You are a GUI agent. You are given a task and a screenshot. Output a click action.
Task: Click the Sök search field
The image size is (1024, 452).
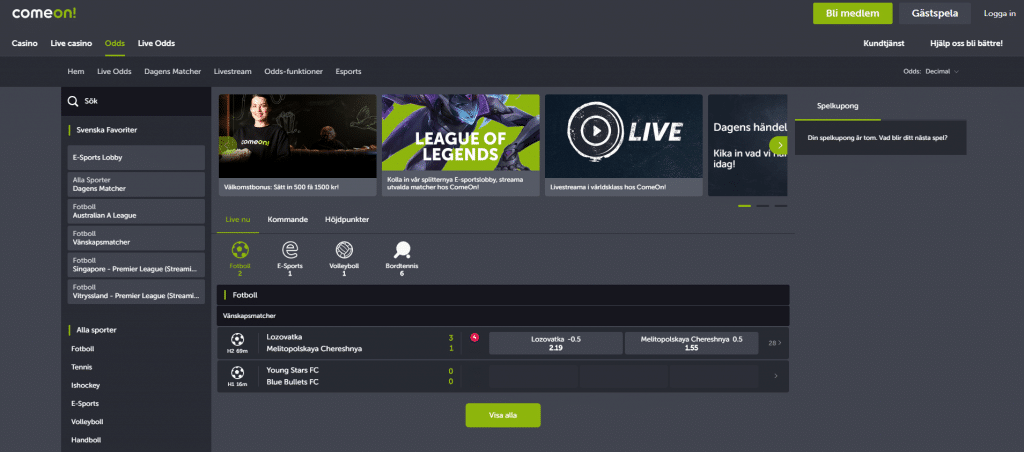click(x=136, y=102)
